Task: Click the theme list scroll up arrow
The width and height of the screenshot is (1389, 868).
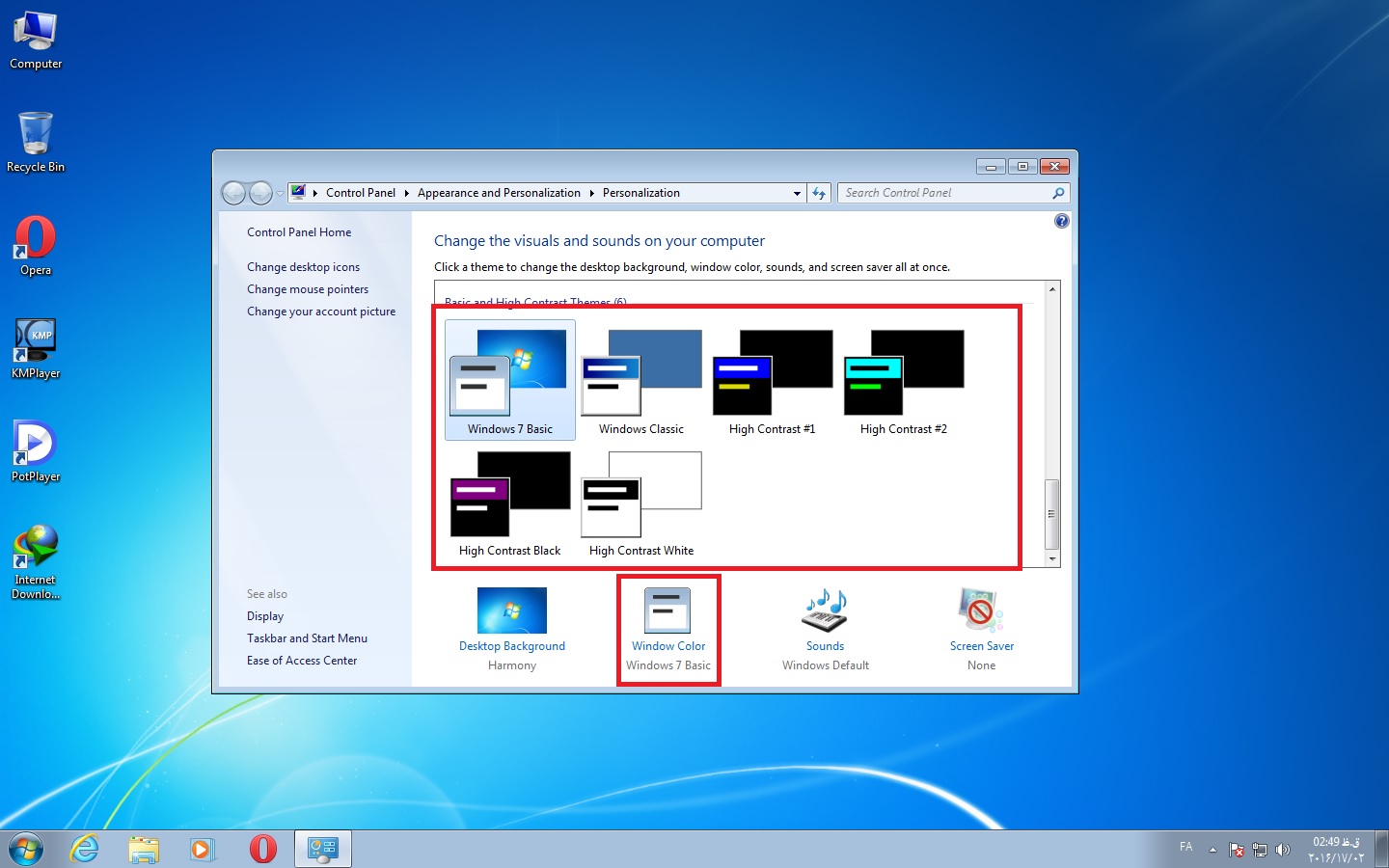Action: click(x=1052, y=289)
